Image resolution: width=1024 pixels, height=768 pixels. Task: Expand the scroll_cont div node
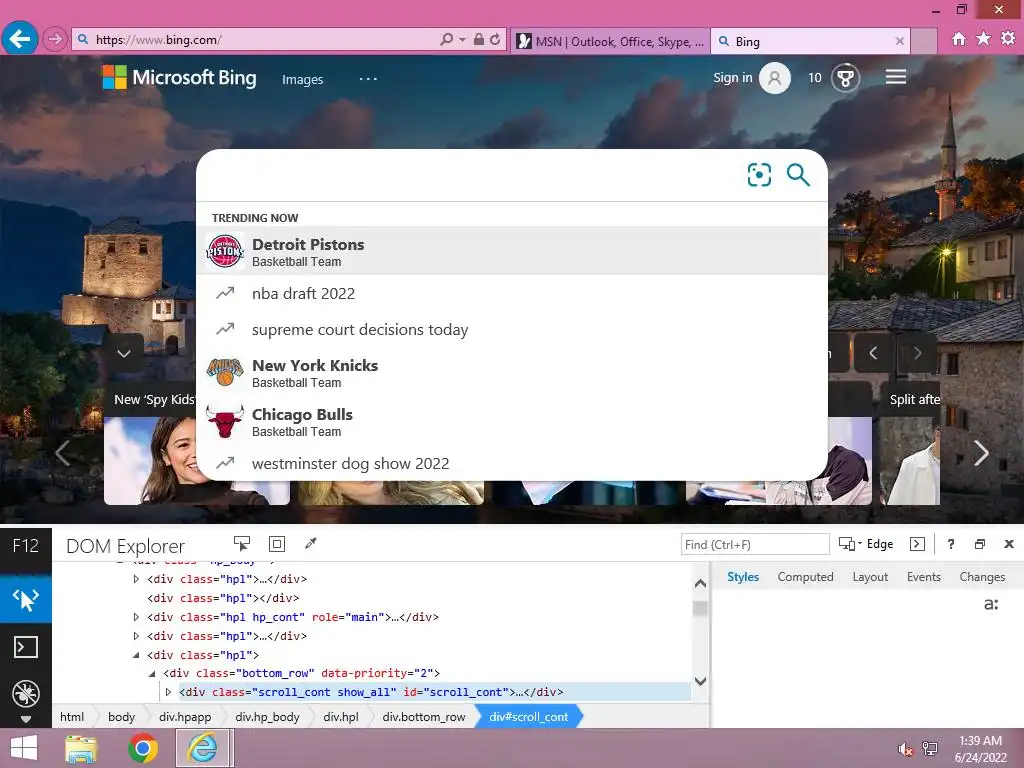(x=168, y=692)
